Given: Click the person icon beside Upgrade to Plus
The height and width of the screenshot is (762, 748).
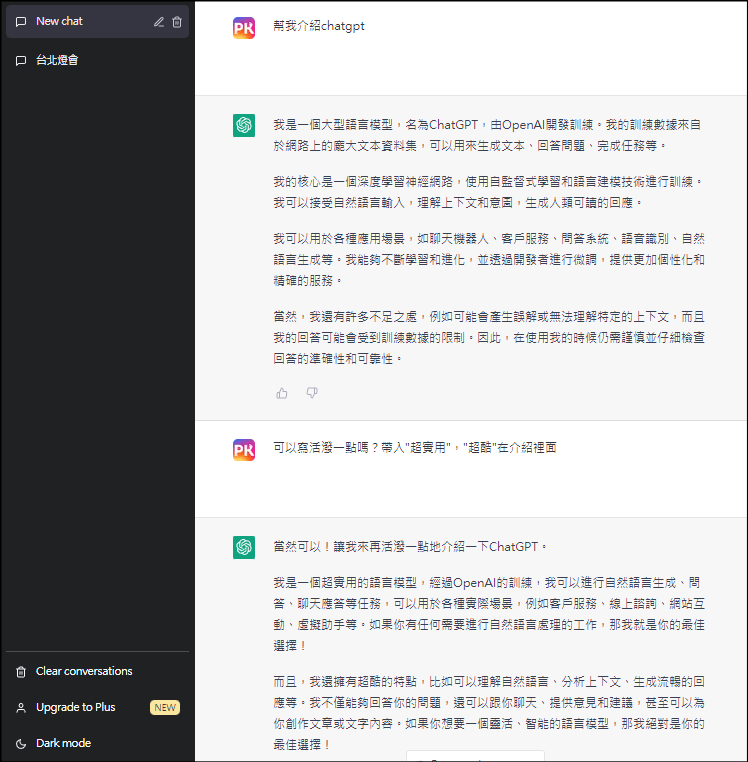Looking at the screenshot, I should click(21, 708).
